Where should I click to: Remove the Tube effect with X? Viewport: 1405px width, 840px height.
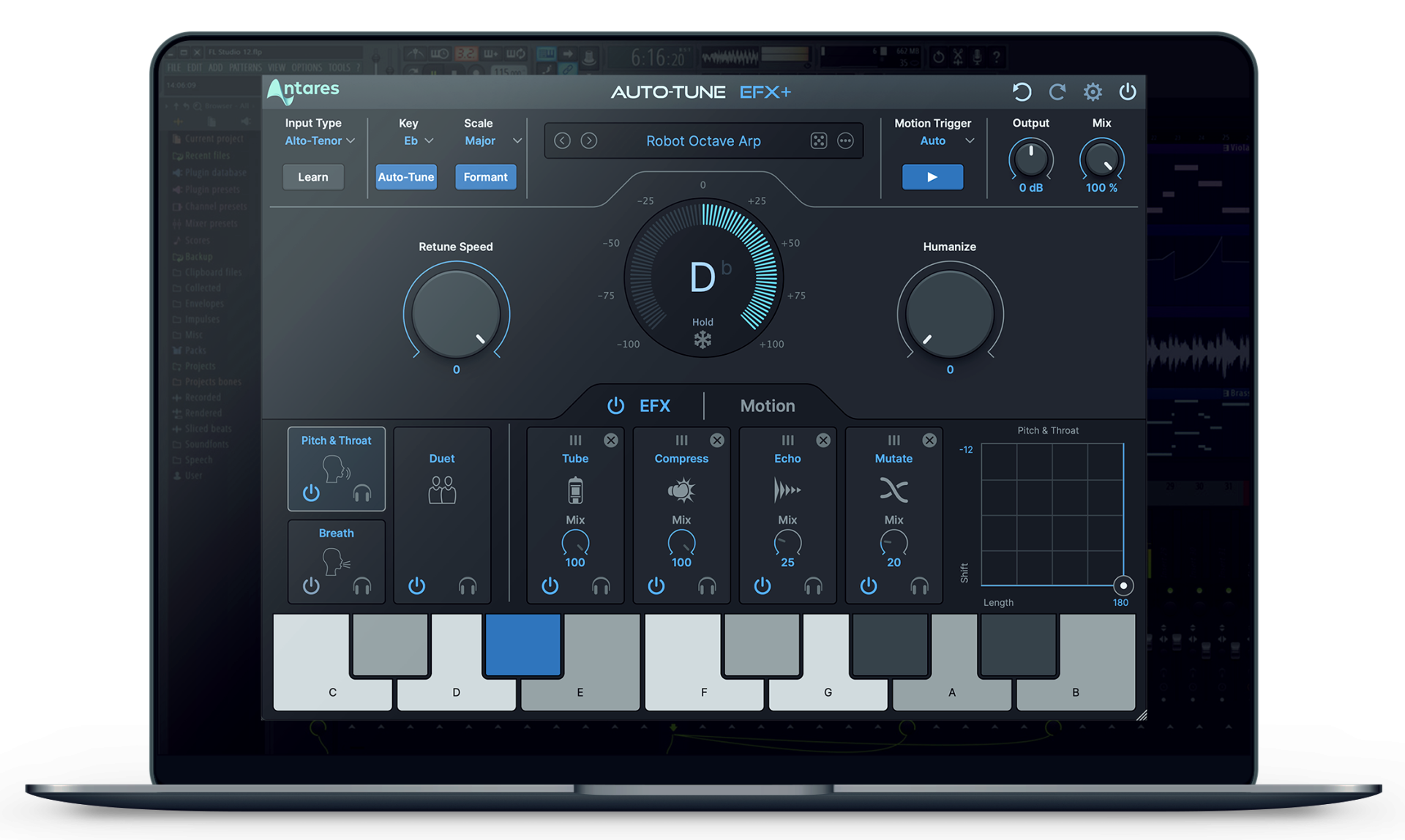(x=611, y=440)
